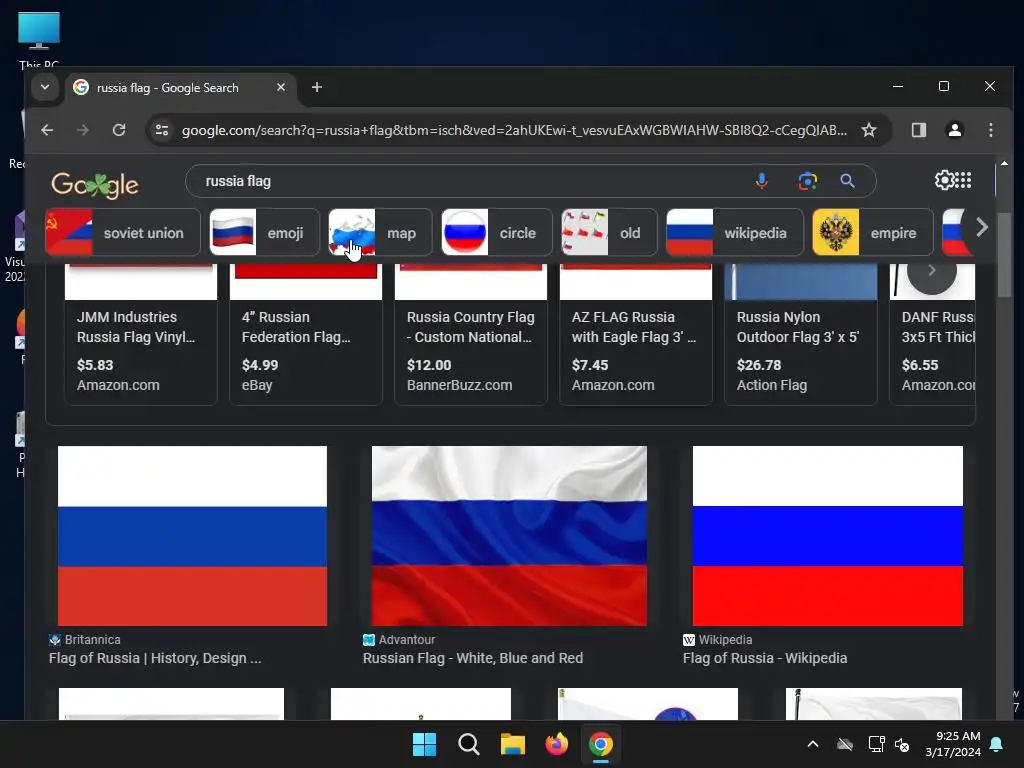
Task: Click the voice search microphone icon
Action: 761,181
